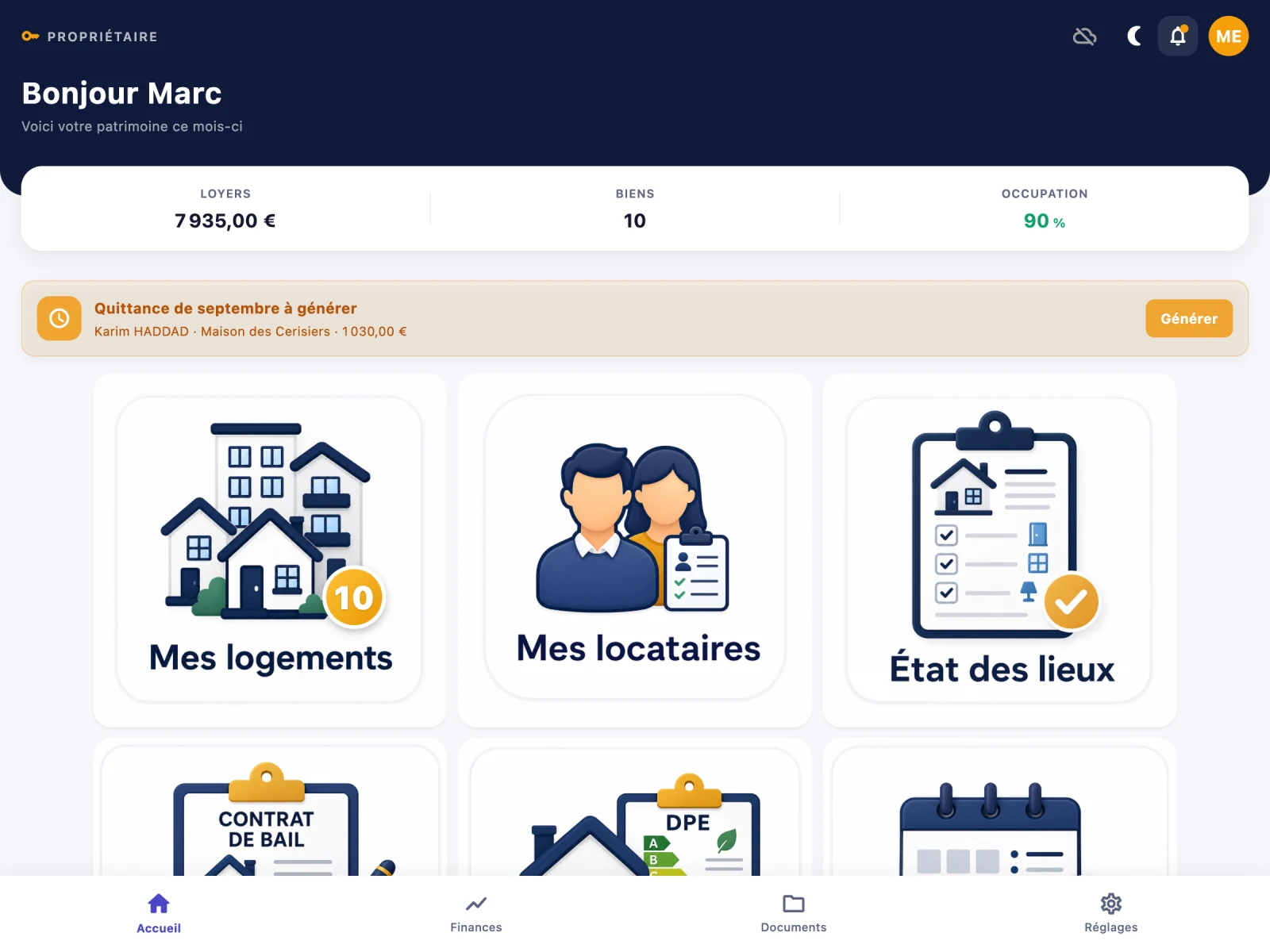Click the Occupation value 90 %
Screen dimensions: 1270x952
point(1045,221)
